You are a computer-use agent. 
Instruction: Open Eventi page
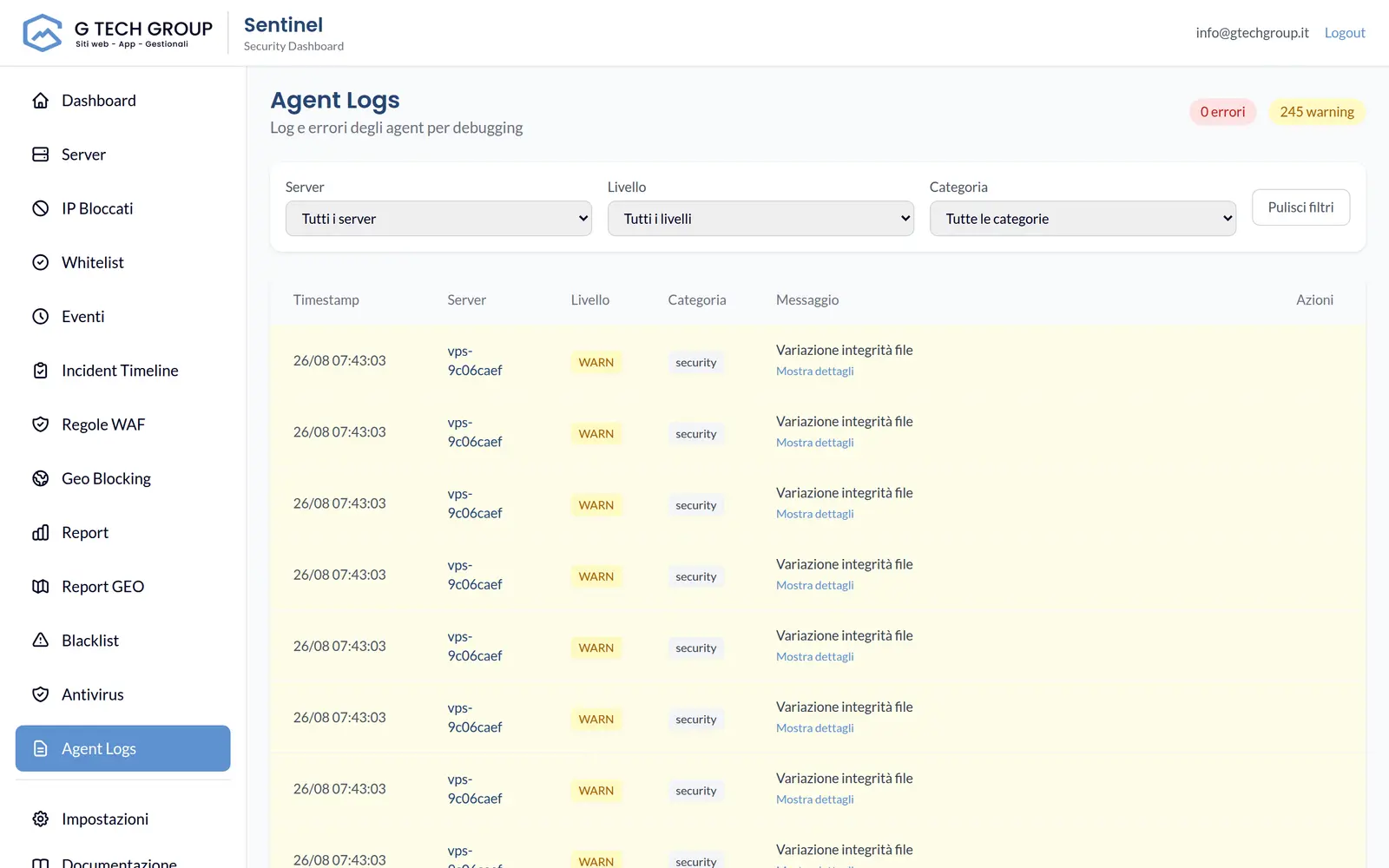123,317
